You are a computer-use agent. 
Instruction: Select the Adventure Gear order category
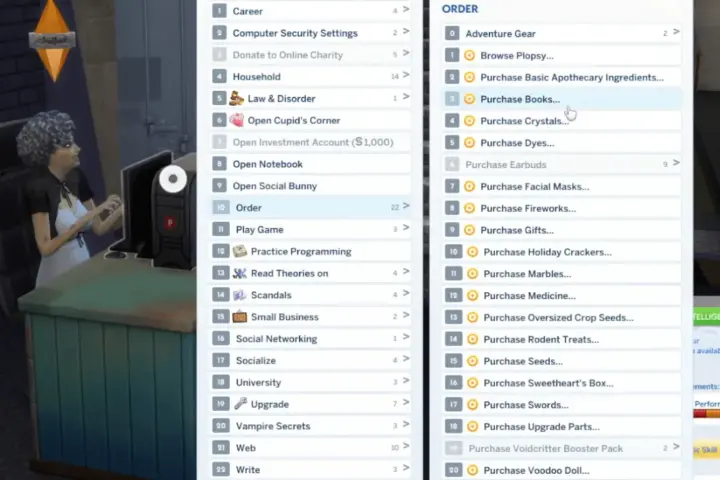562,34
